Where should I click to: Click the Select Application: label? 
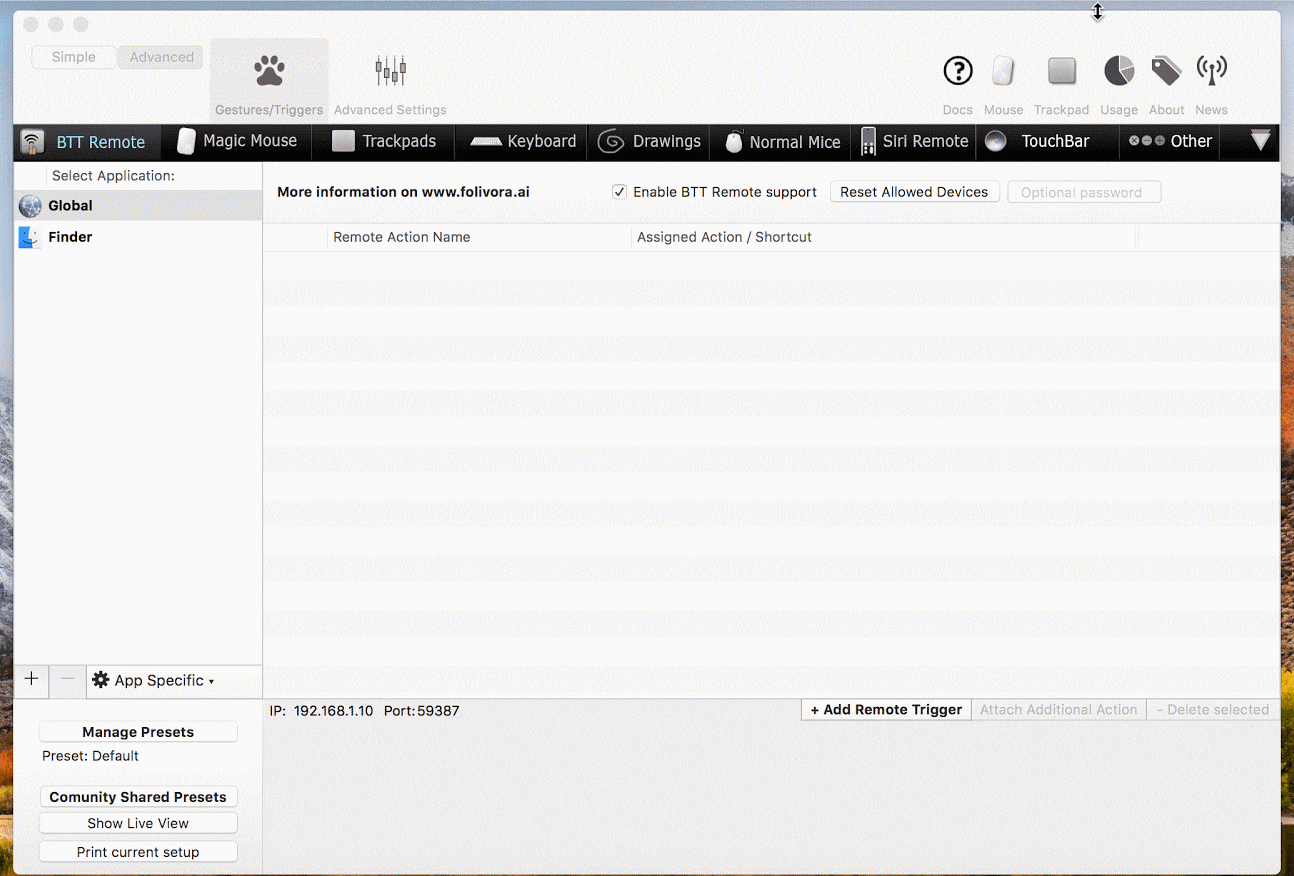click(113, 176)
